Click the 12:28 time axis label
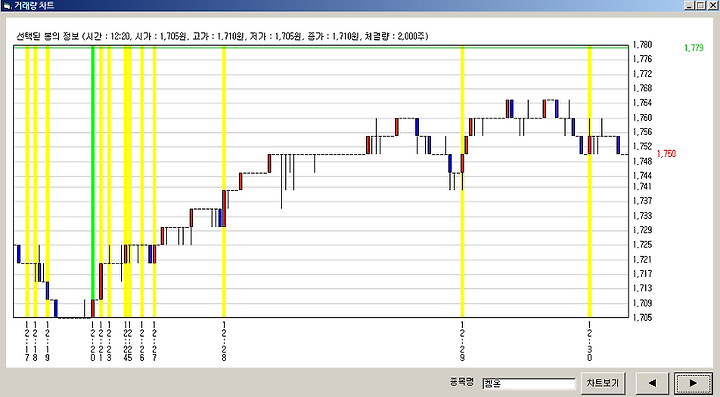The height and width of the screenshot is (397, 720). [x=224, y=341]
